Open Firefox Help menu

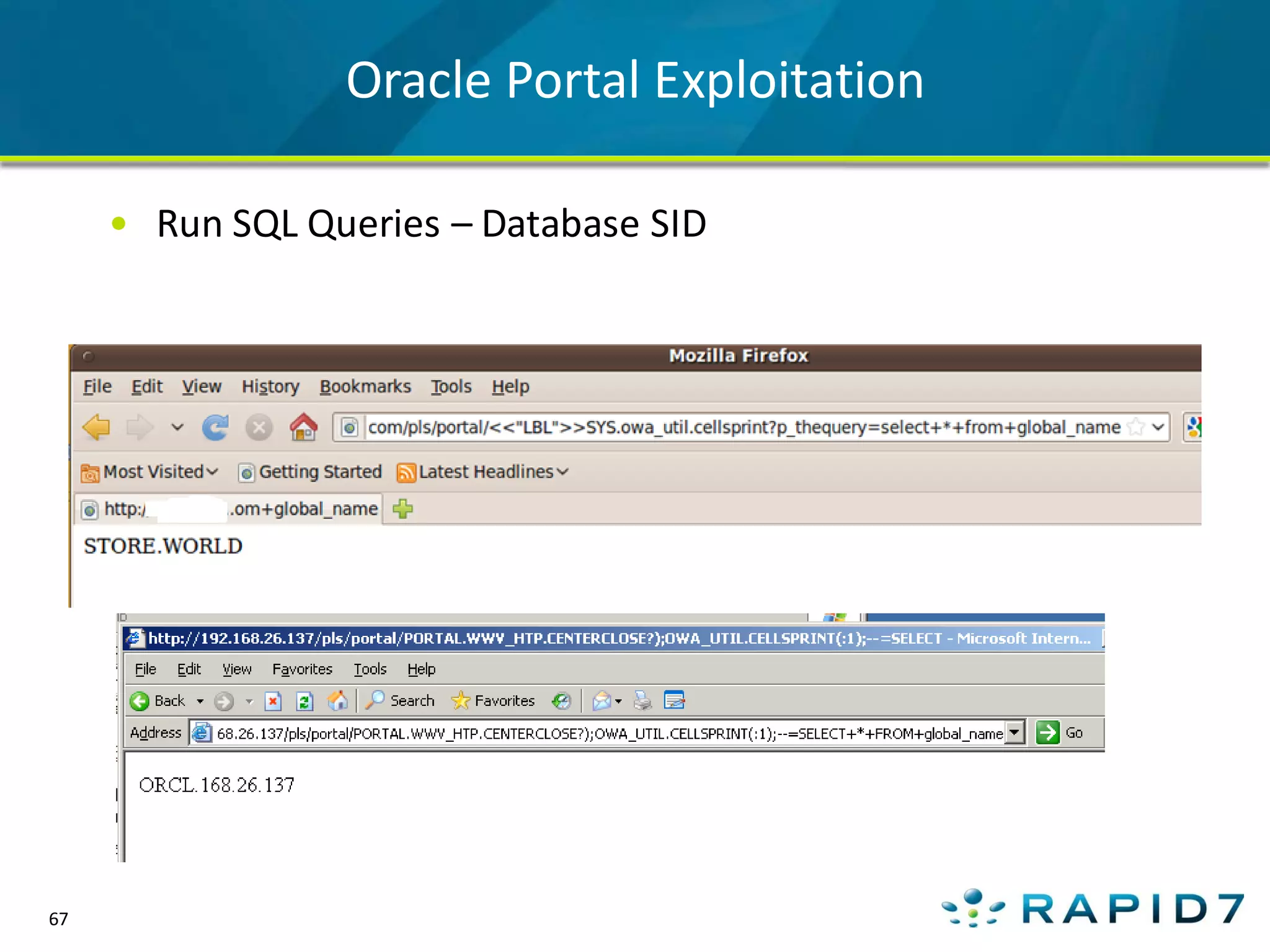tap(510, 387)
